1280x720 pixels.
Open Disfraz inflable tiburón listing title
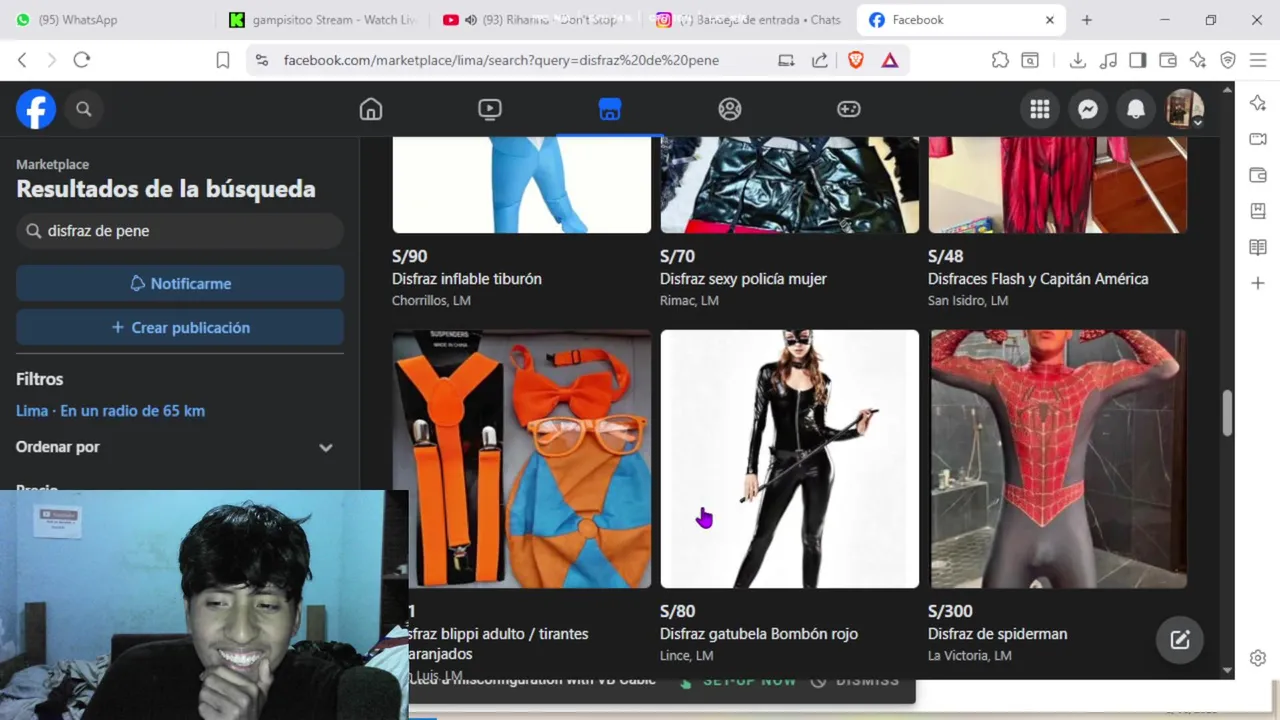tap(467, 279)
